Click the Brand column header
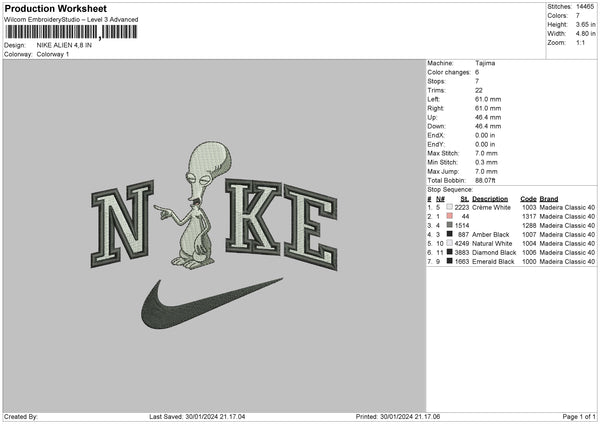This screenshot has height=424, width=600. (x=549, y=199)
